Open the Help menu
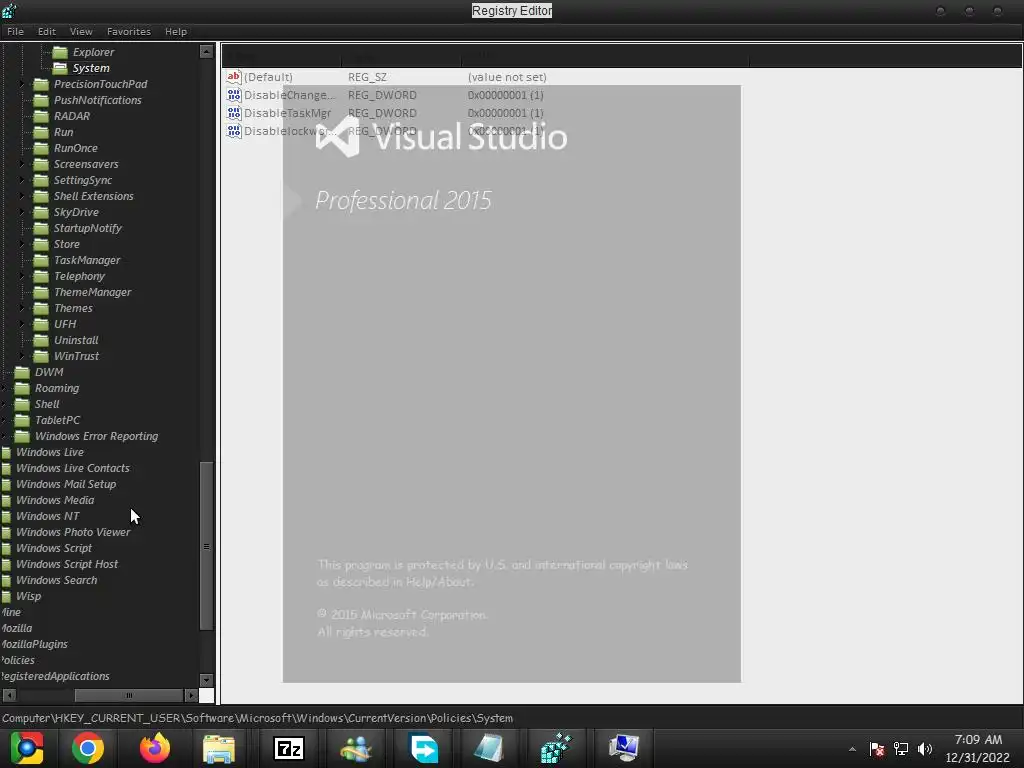This screenshot has height=768, width=1024. tap(176, 31)
